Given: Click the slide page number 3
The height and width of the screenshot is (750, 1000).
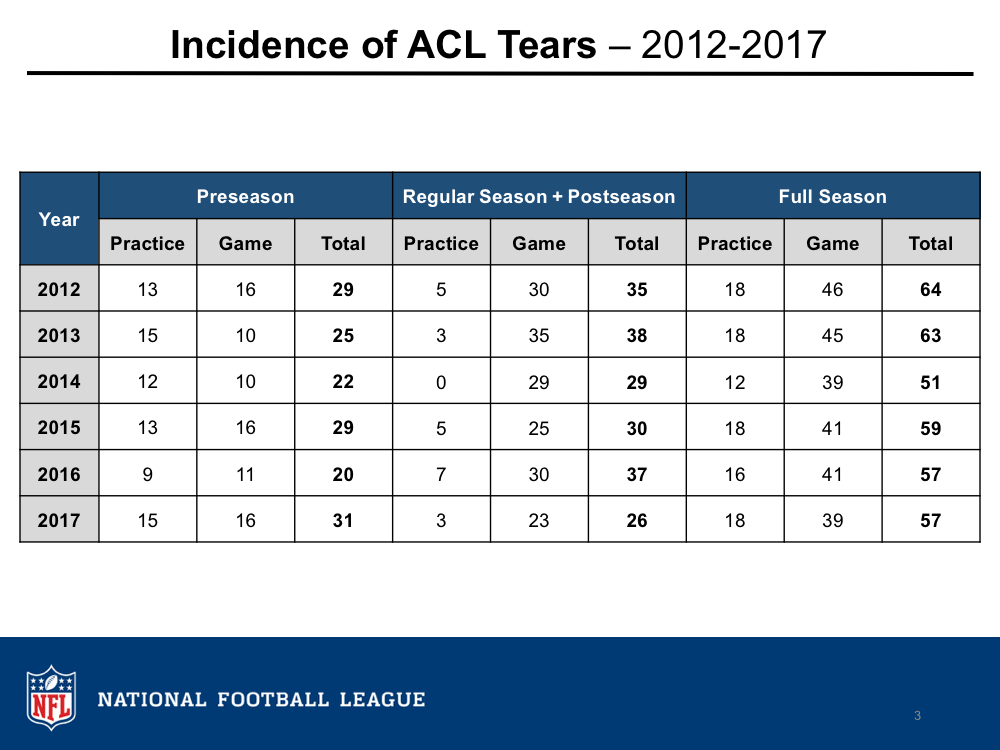Looking at the screenshot, I should pyautogui.click(x=917, y=715).
